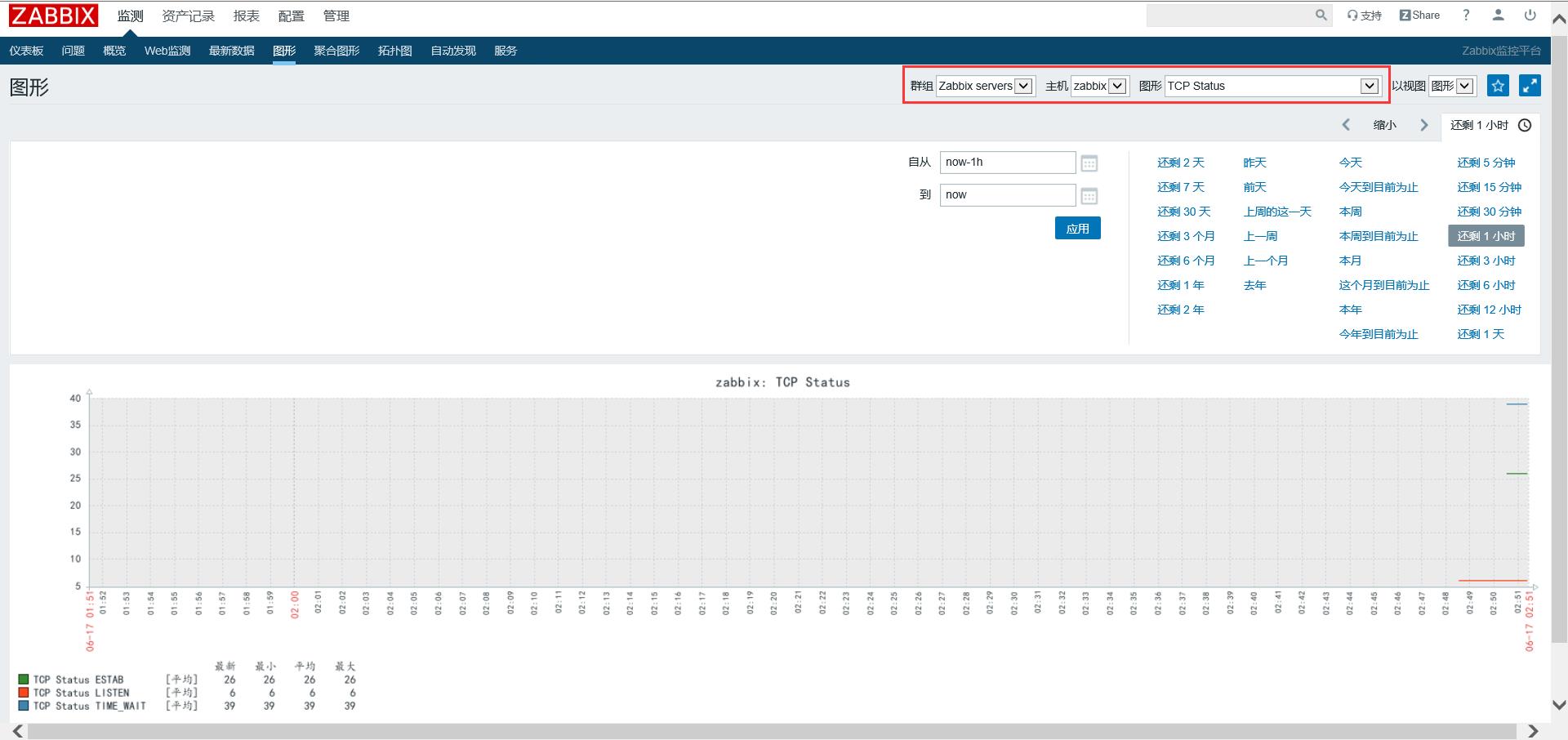This screenshot has width=1568, height=740.
Task: Click the clock icon on time tab
Action: 1525,125
